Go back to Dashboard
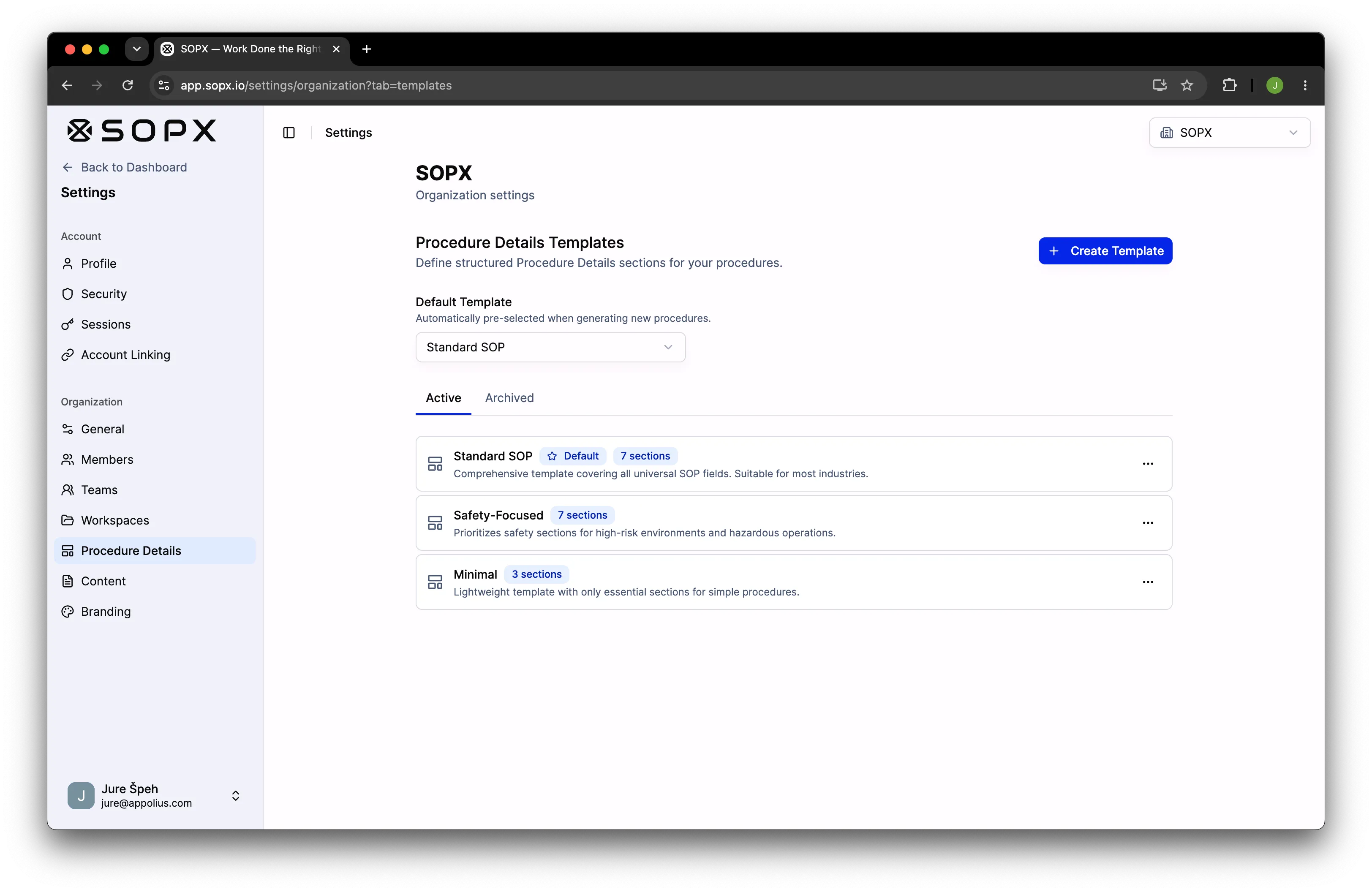This screenshot has width=1372, height=892. pyautogui.click(x=124, y=167)
